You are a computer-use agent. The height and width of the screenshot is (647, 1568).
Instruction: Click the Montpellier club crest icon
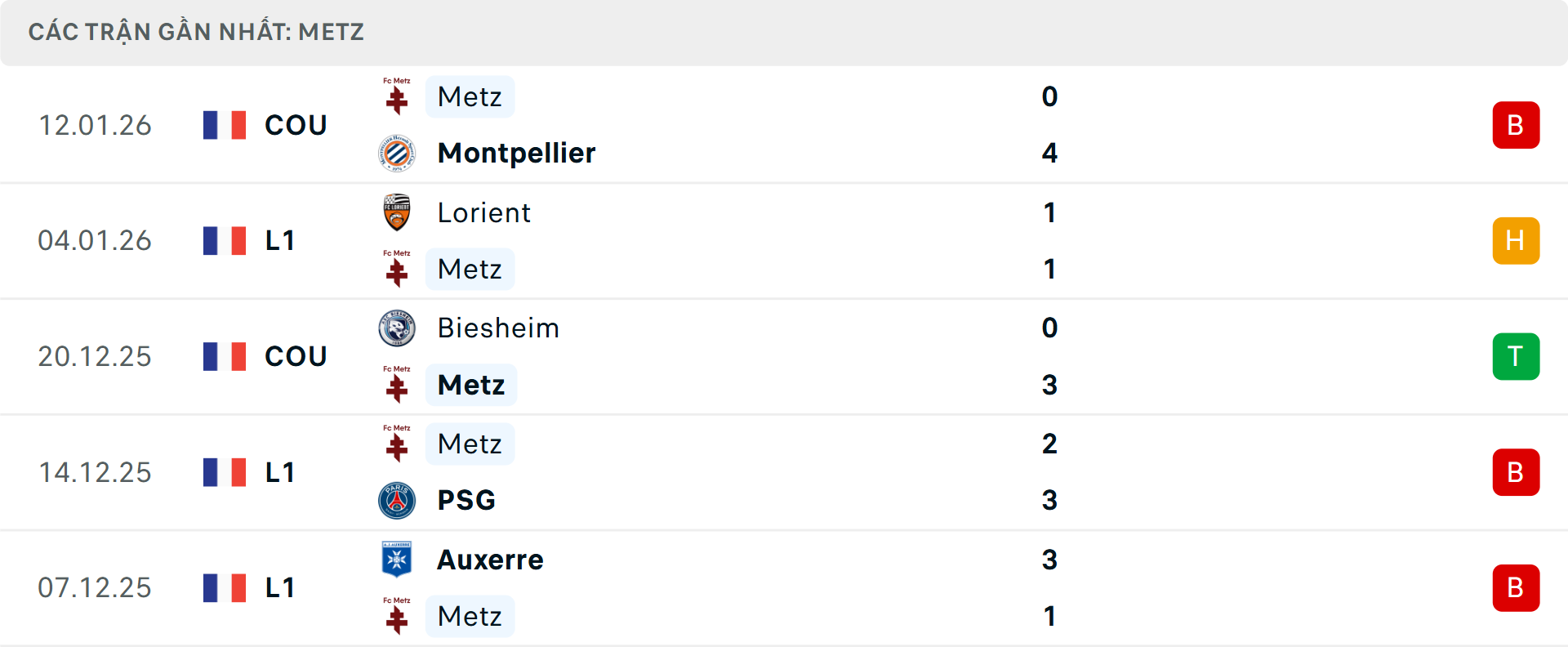(x=397, y=153)
